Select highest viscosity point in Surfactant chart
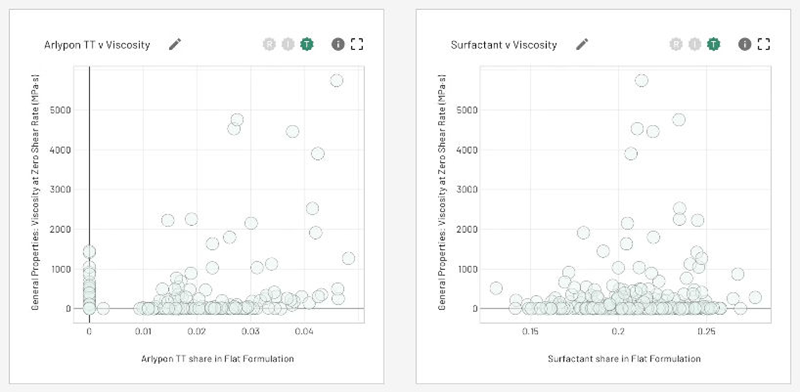Image resolution: width=800 pixels, height=392 pixels. pyautogui.click(x=641, y=80)
